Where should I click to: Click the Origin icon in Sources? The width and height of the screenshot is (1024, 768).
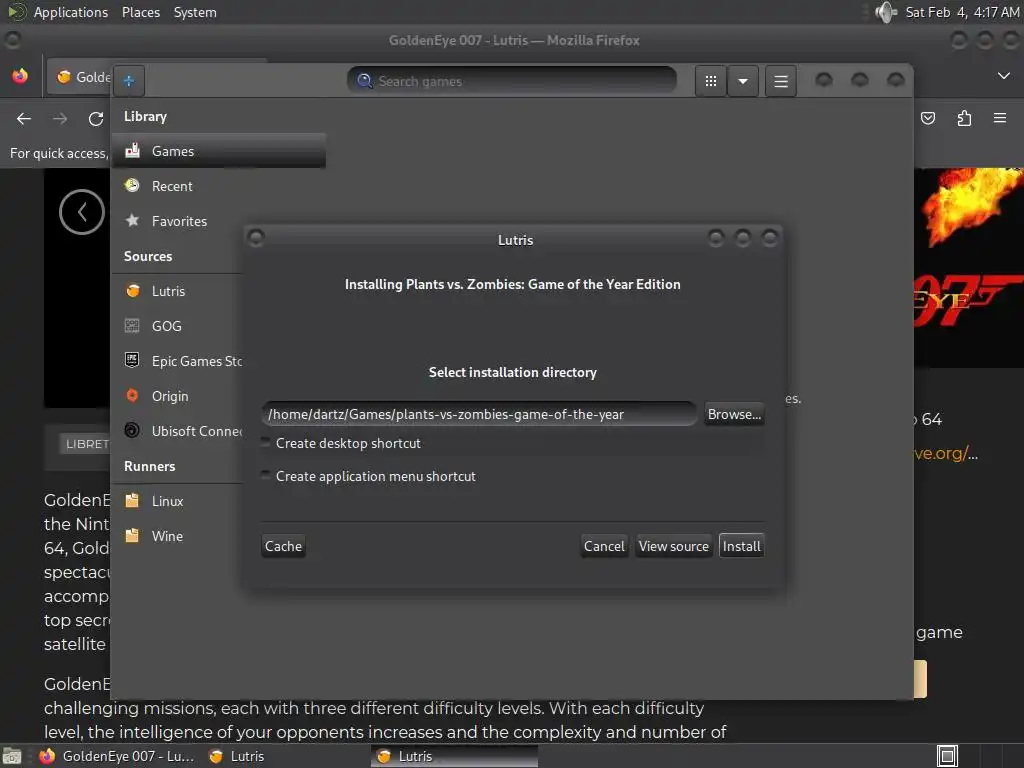(x=132, y=395)
